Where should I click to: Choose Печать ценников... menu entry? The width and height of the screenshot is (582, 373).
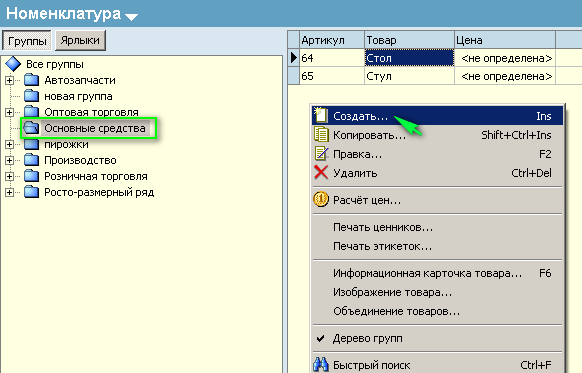(437, 227)
